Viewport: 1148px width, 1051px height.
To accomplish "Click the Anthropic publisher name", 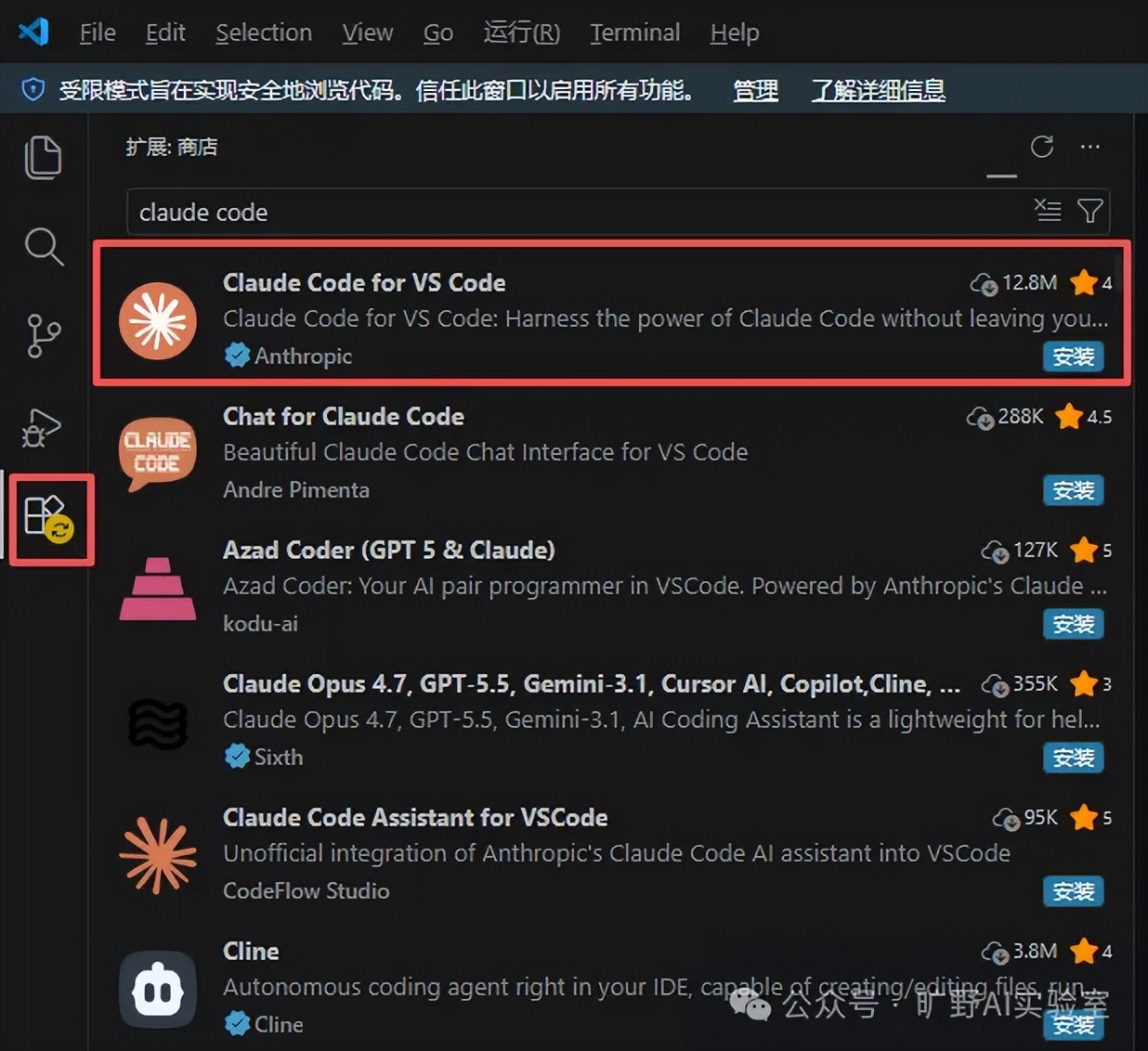I will pyautogui.click(x=304, y=356).
